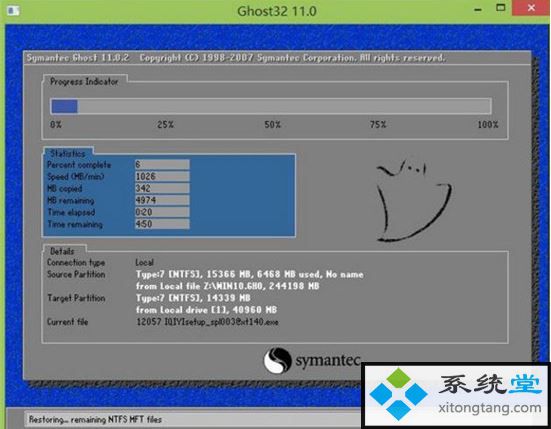Click the Restoring status bar message
This screenshot has height=429, width=551.
[x=95, y=420]
